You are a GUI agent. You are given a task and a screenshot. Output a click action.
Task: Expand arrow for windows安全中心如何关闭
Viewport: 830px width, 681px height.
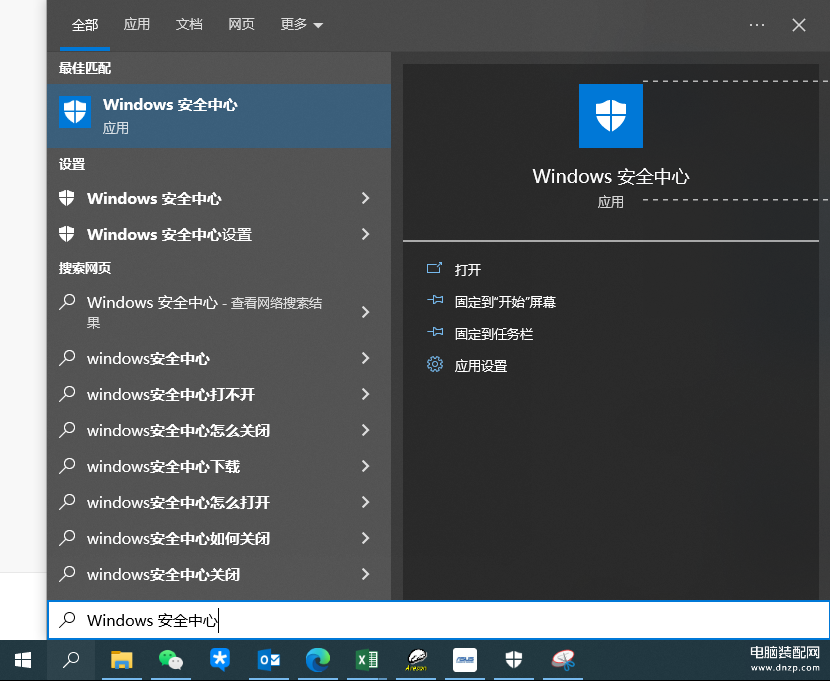(365, 538)
